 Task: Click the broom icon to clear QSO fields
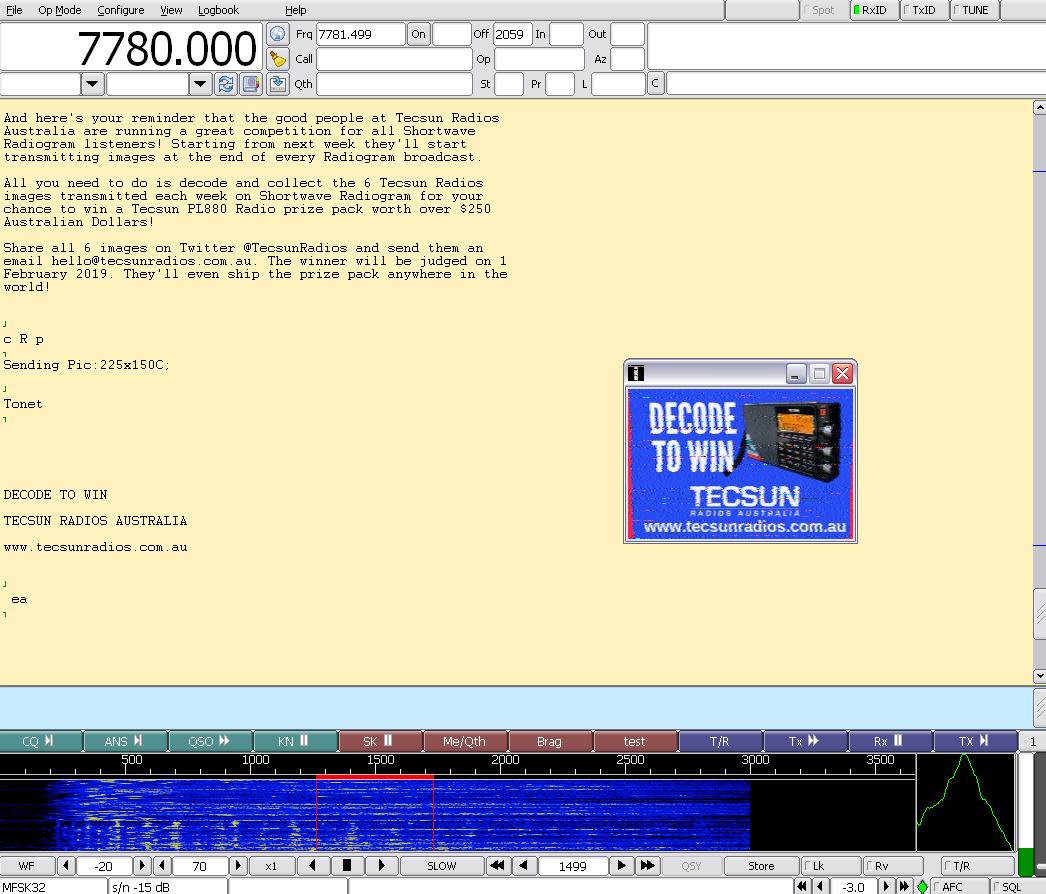click(x=278, y=59)
